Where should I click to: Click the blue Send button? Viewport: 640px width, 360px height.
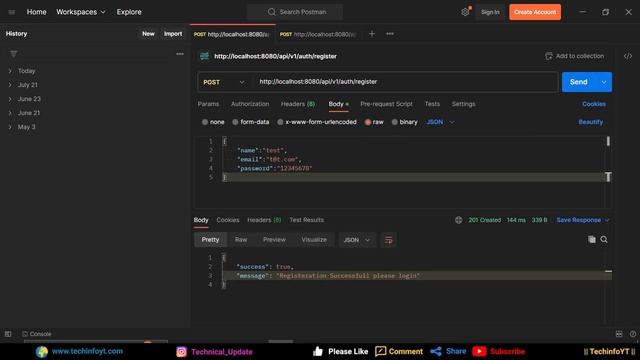[579, 82]
